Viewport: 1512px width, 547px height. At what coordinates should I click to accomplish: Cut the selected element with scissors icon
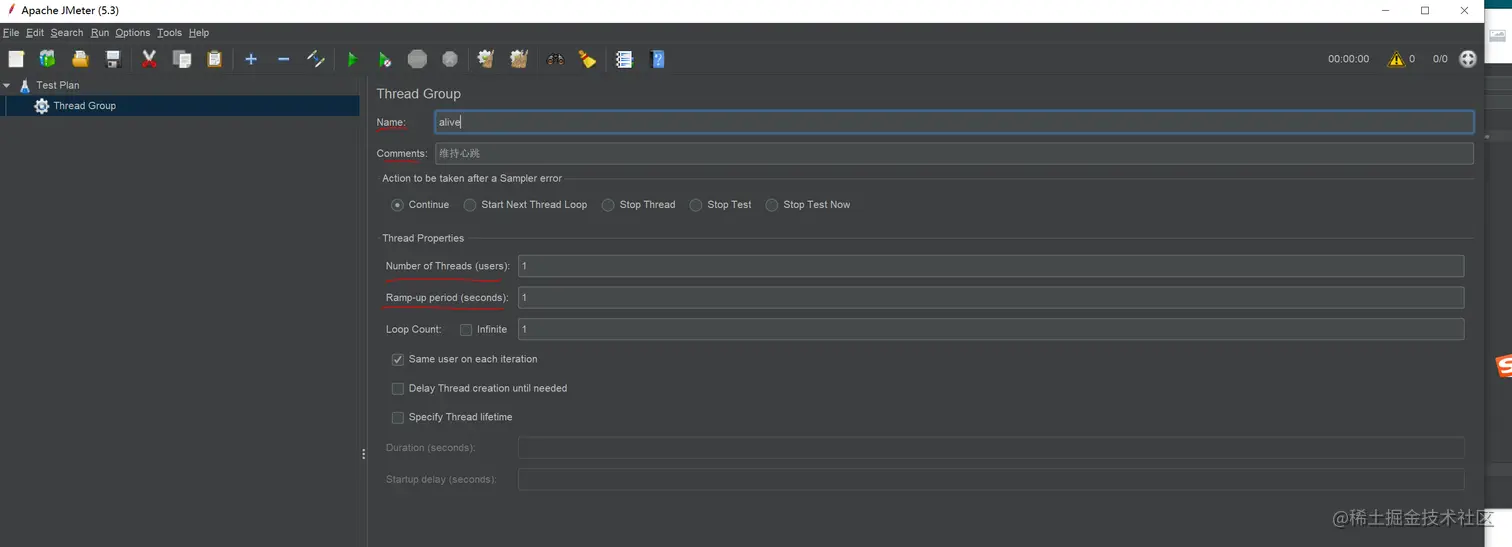coord(149,59)
